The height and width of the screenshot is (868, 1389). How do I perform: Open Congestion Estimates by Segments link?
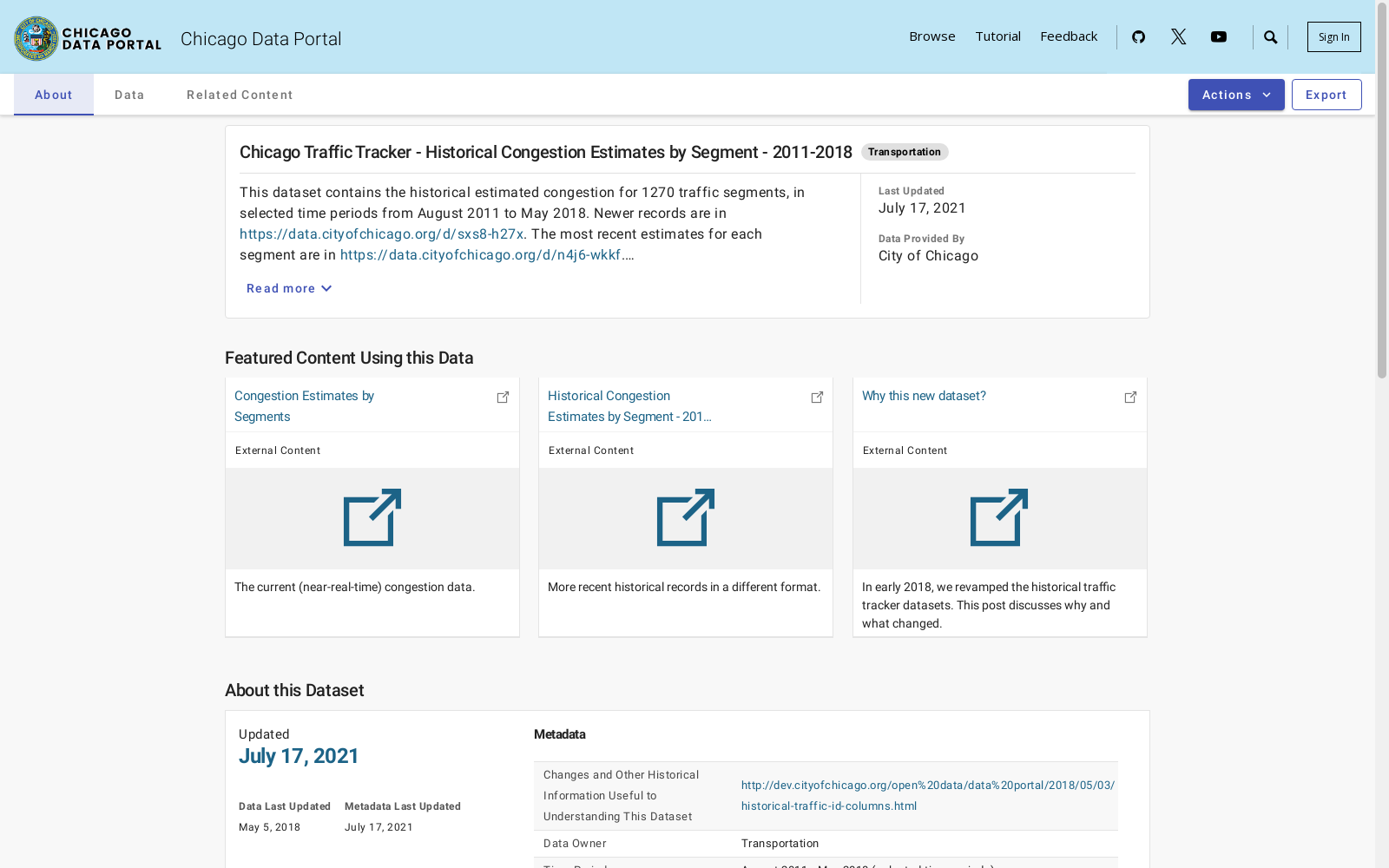304,406
